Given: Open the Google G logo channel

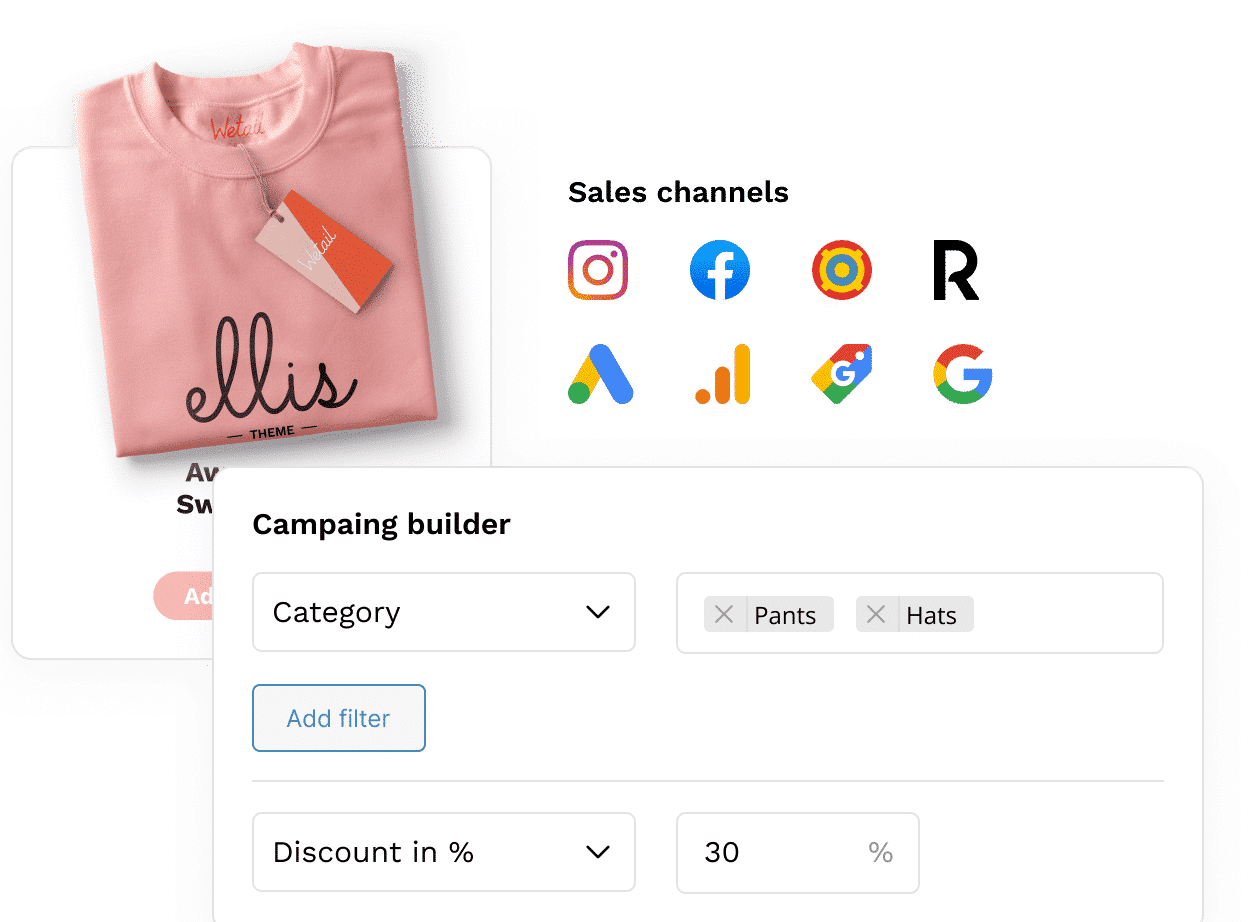Looking at the screenshot, I should click(963, 374).
